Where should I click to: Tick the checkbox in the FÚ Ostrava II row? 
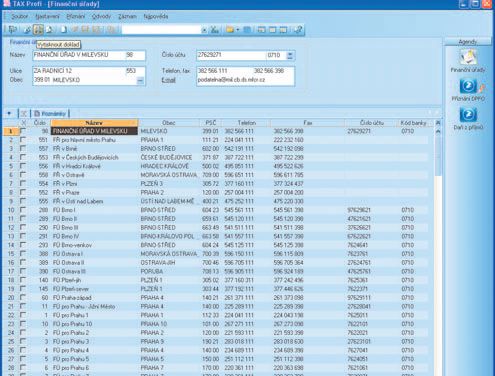click(x=23, y=262)
